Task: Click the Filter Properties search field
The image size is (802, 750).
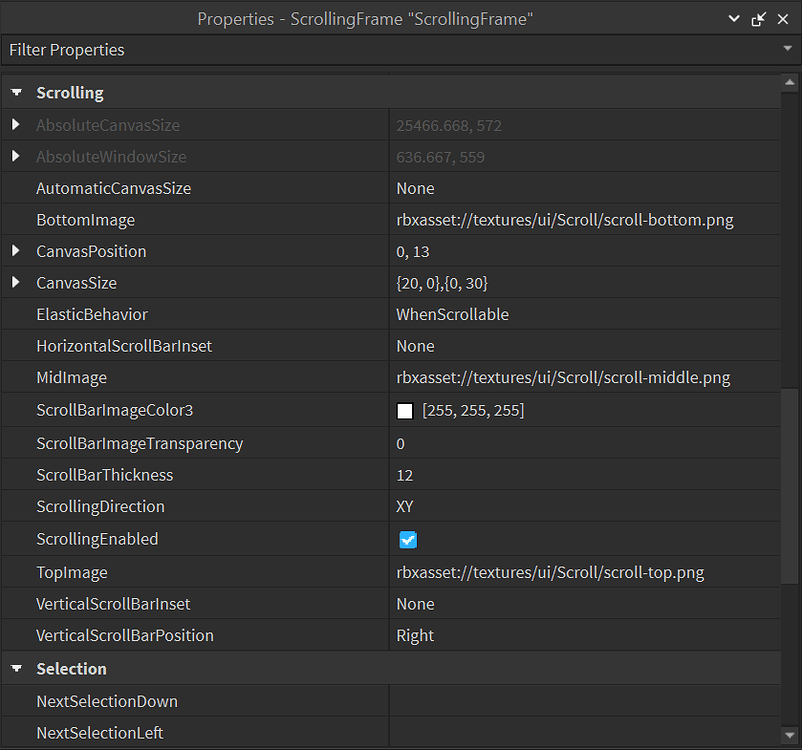Action: coord(300,49)
